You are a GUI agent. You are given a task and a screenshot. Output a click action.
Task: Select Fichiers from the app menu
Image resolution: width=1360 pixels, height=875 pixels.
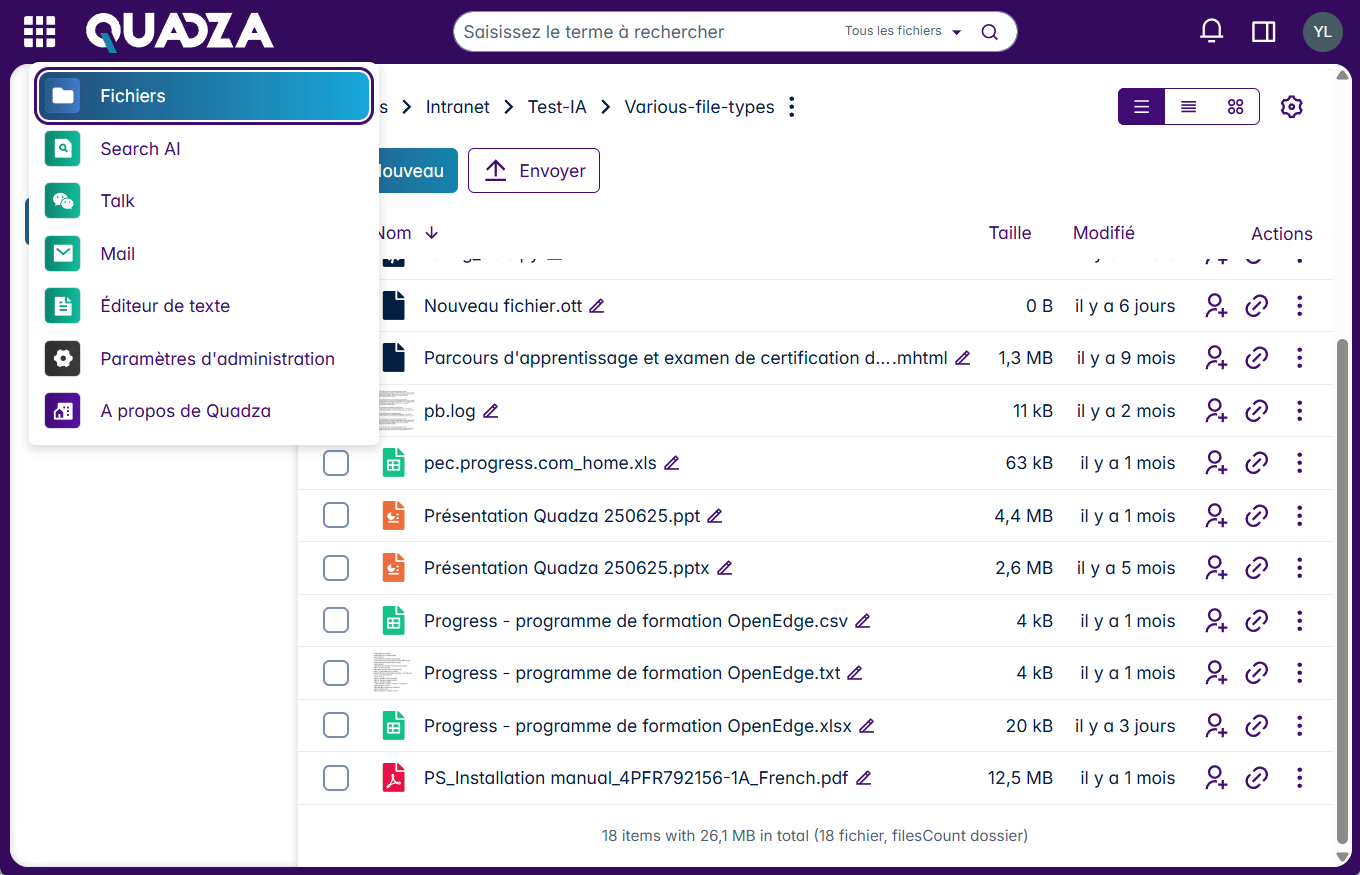(x=133, y=95)
